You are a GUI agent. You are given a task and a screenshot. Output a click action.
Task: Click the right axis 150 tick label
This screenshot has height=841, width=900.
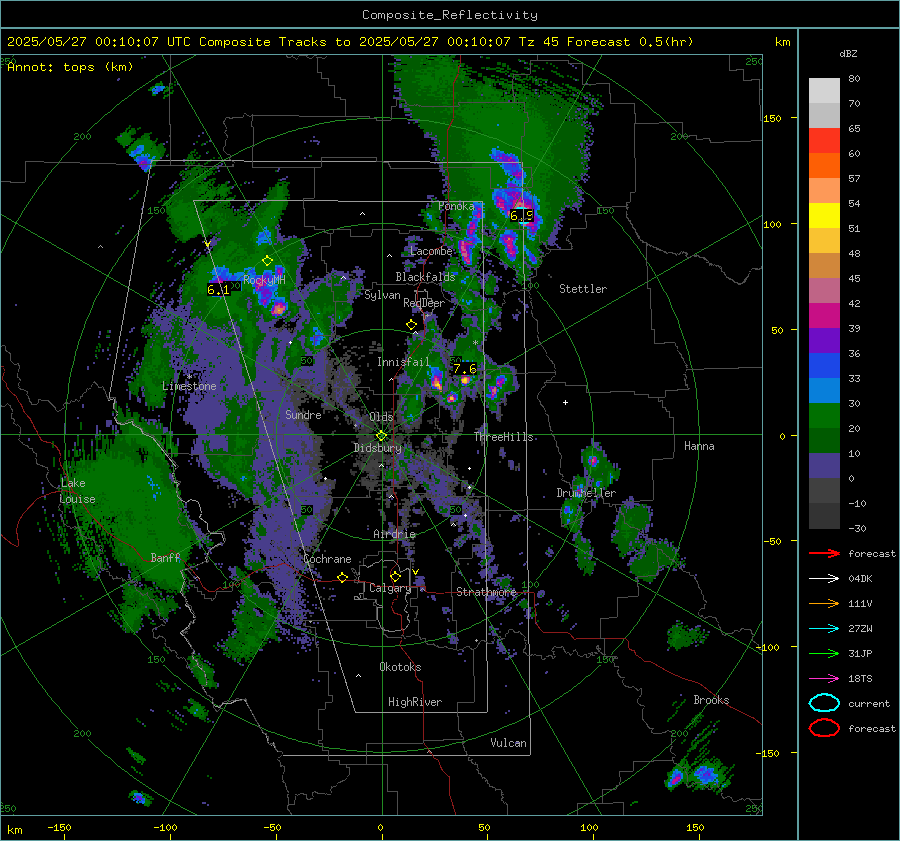(772, 118)
